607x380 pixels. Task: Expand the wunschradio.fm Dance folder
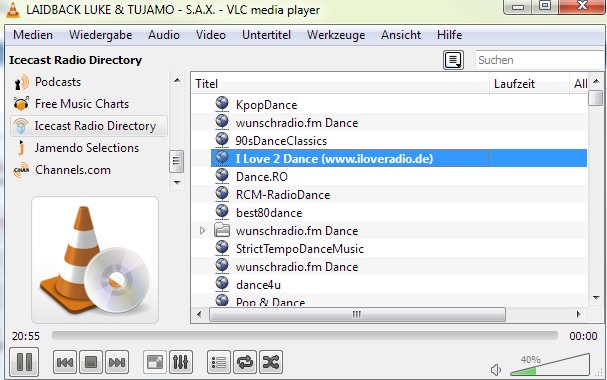(x=202, y=231)
